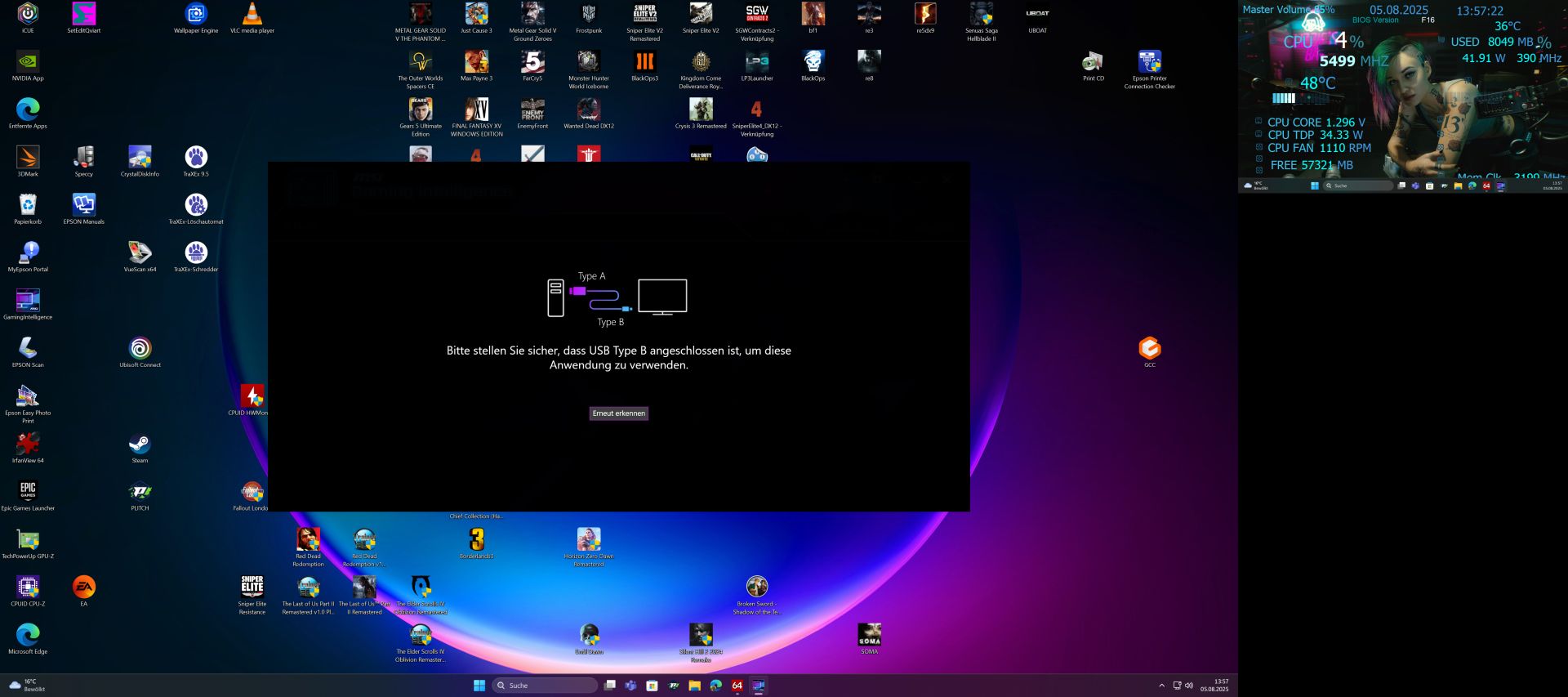This screenshot has width=1568, height=697.
Task: Launch Wallpaper Engine from the desktop
Action: 196,18
